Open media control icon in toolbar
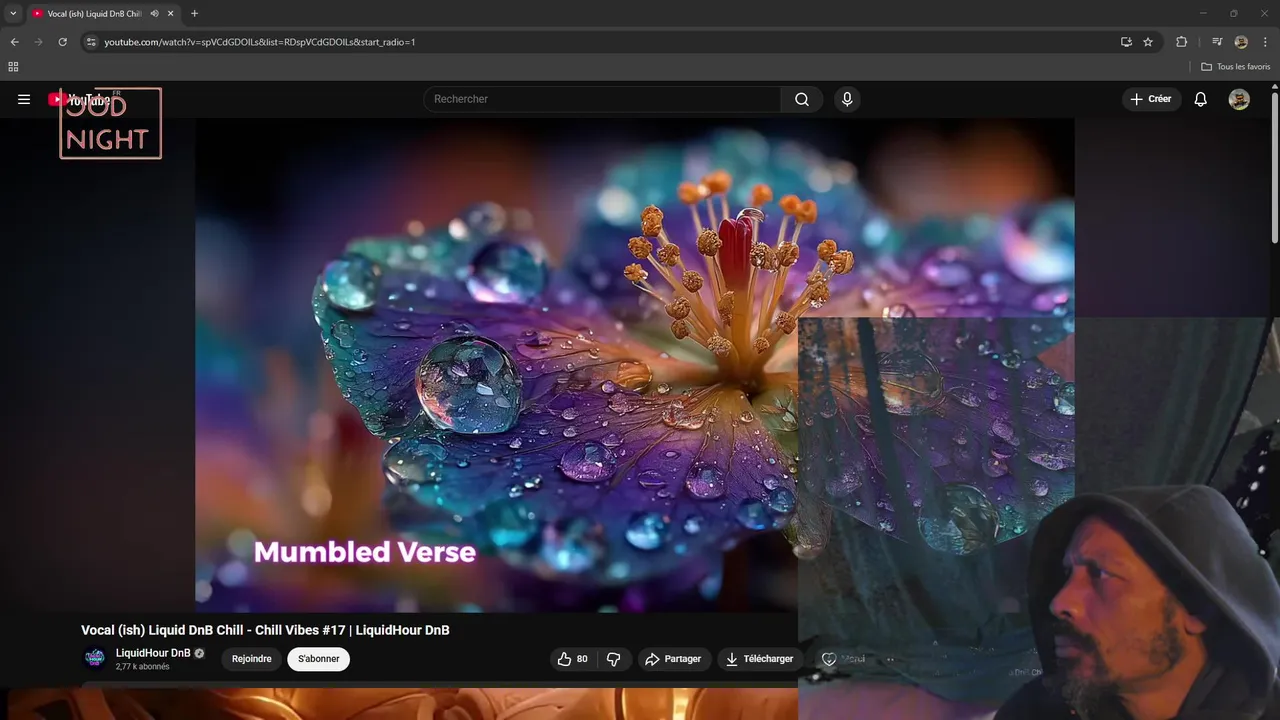The height and width of the screenshot is (720, 1280). 1217,42
